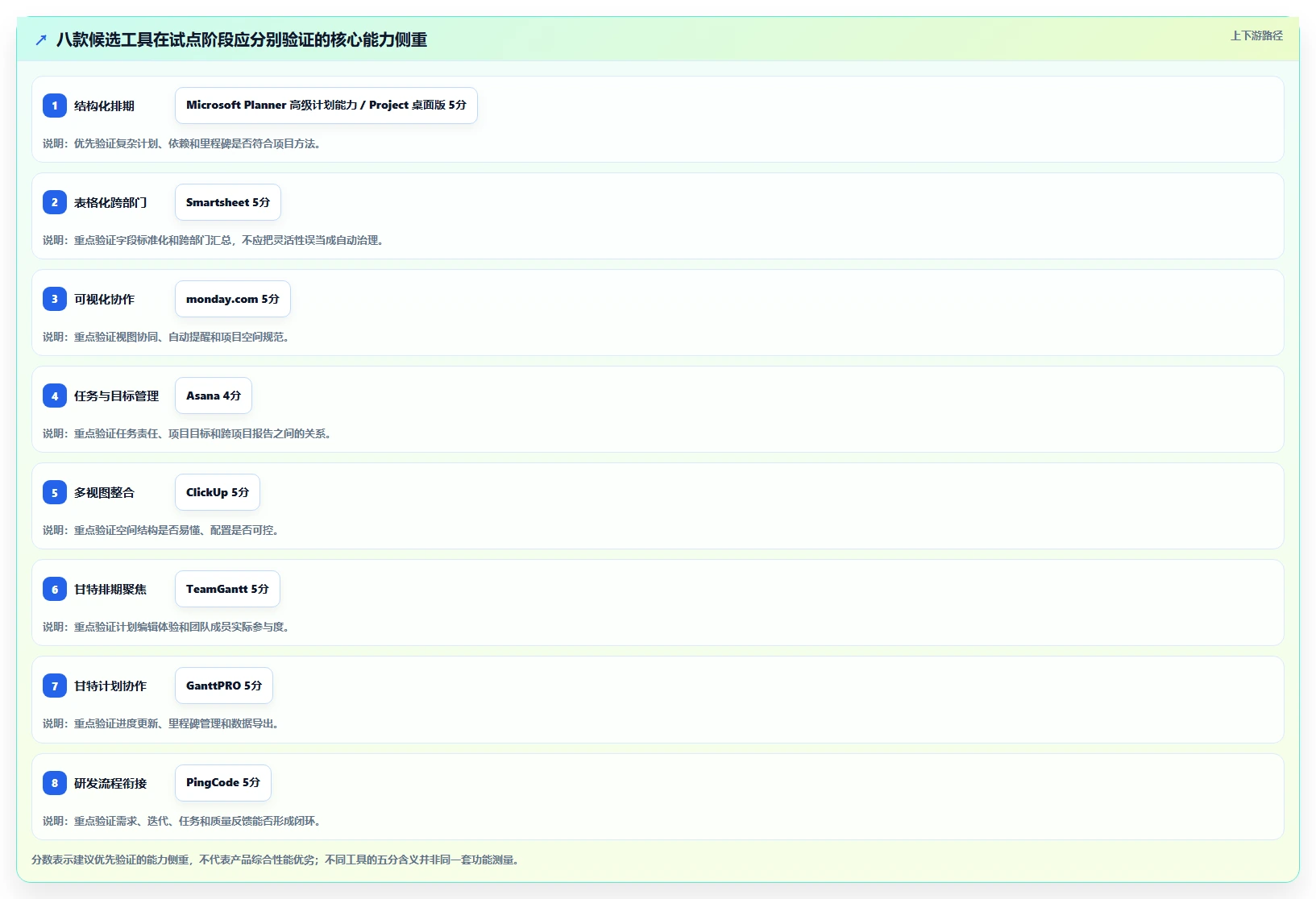The image size is (1316, 899).
Task: Click the note 重点验证任务责任、项目目标
Action: point(189,433)
